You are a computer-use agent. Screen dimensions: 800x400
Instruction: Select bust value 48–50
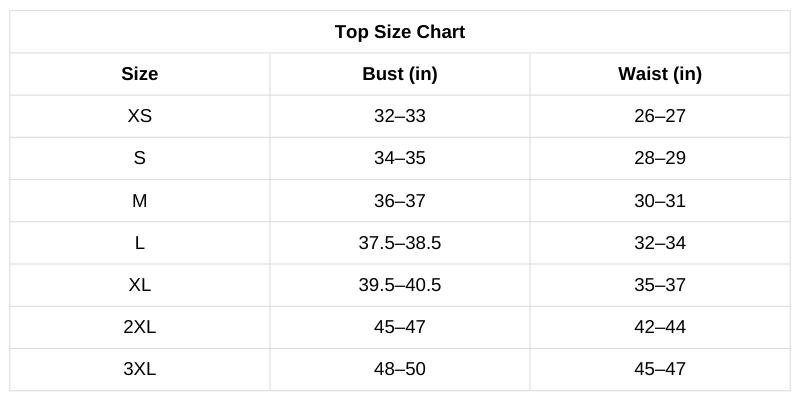tap(400, 369)
